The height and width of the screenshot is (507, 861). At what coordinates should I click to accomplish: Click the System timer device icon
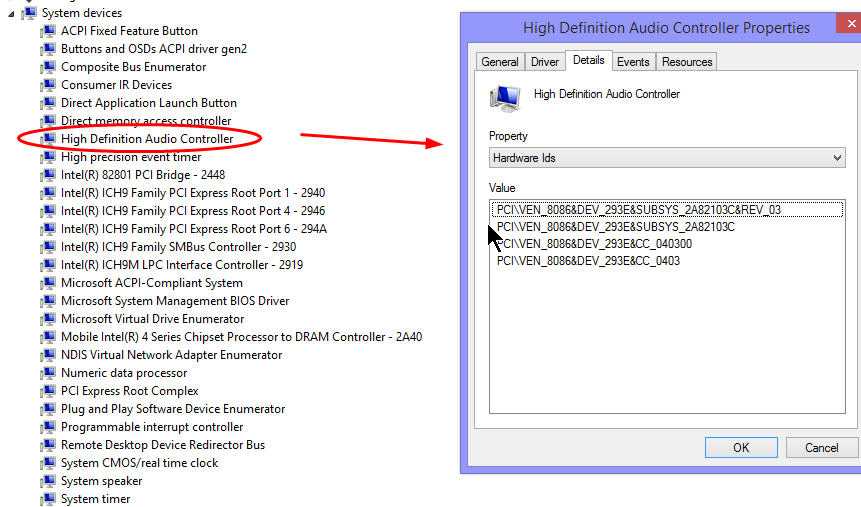point(48,499)
